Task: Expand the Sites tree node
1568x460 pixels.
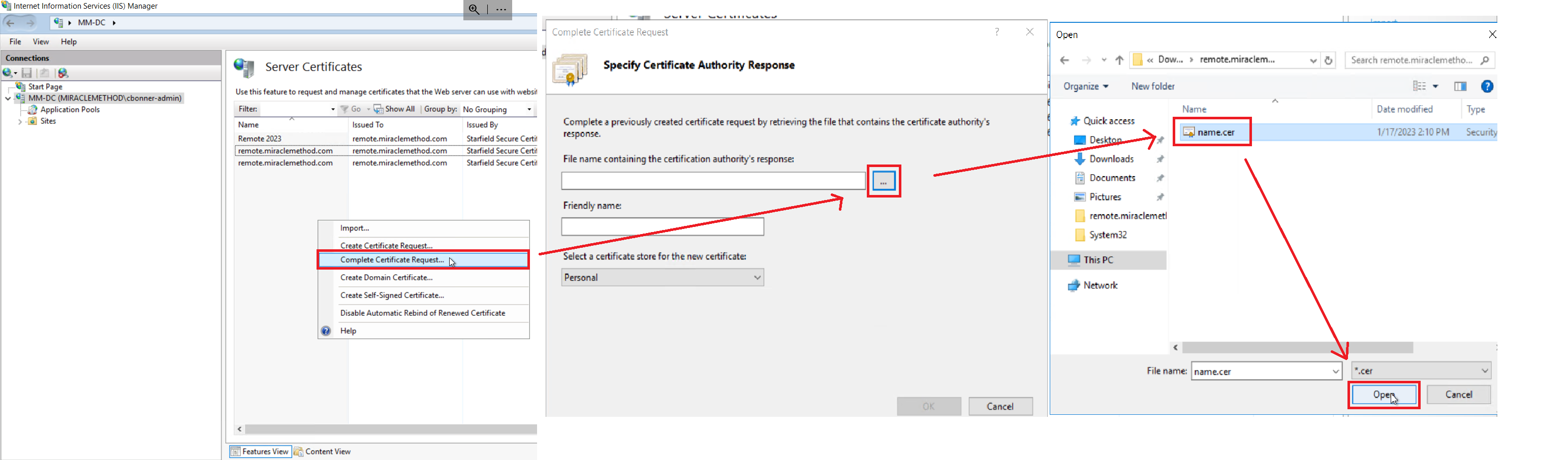Action: (x=20, y=122)
